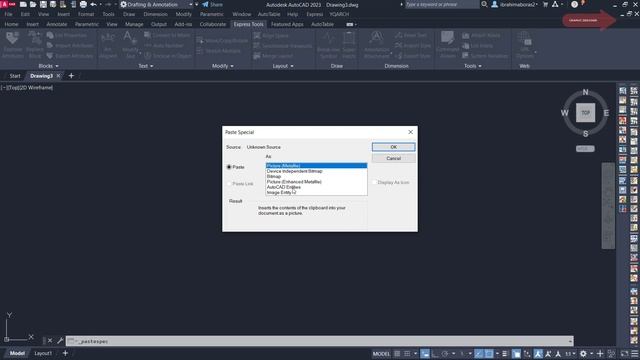Click the TOP face of the ViewCube

(585, 113)
